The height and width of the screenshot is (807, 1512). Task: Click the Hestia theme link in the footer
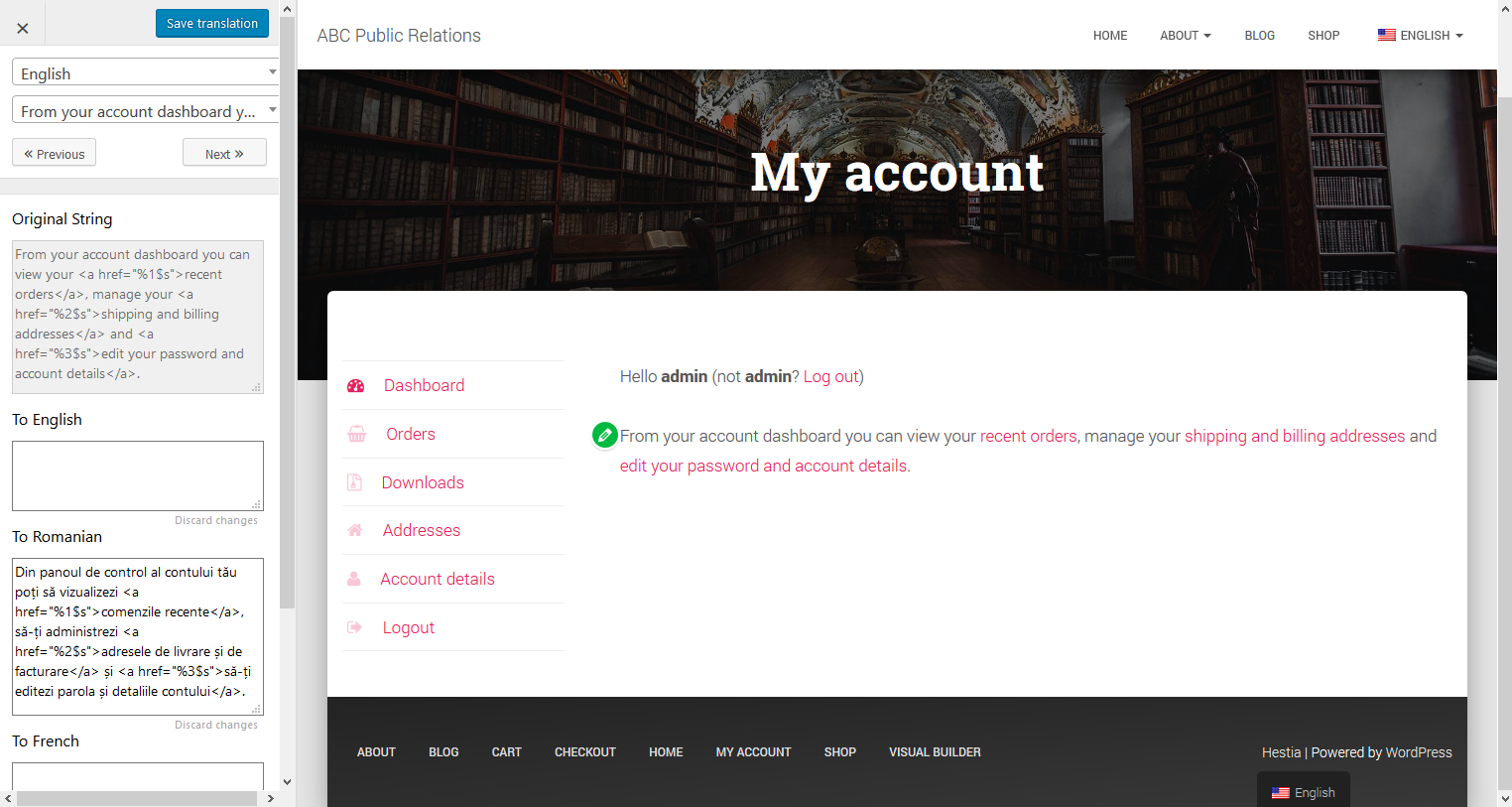[x=1281, y=752]
